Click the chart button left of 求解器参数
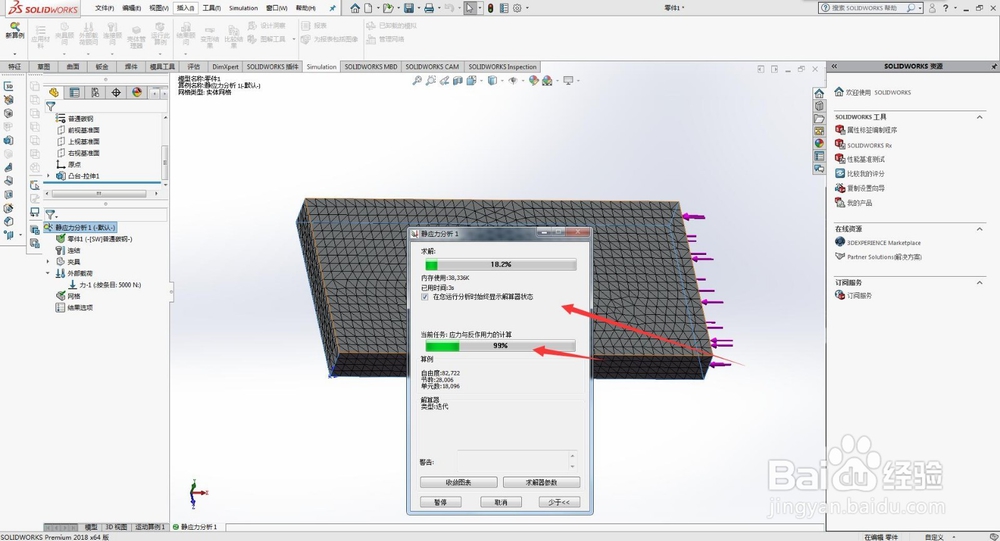1000x541 pixels. [x=459, y=482]
